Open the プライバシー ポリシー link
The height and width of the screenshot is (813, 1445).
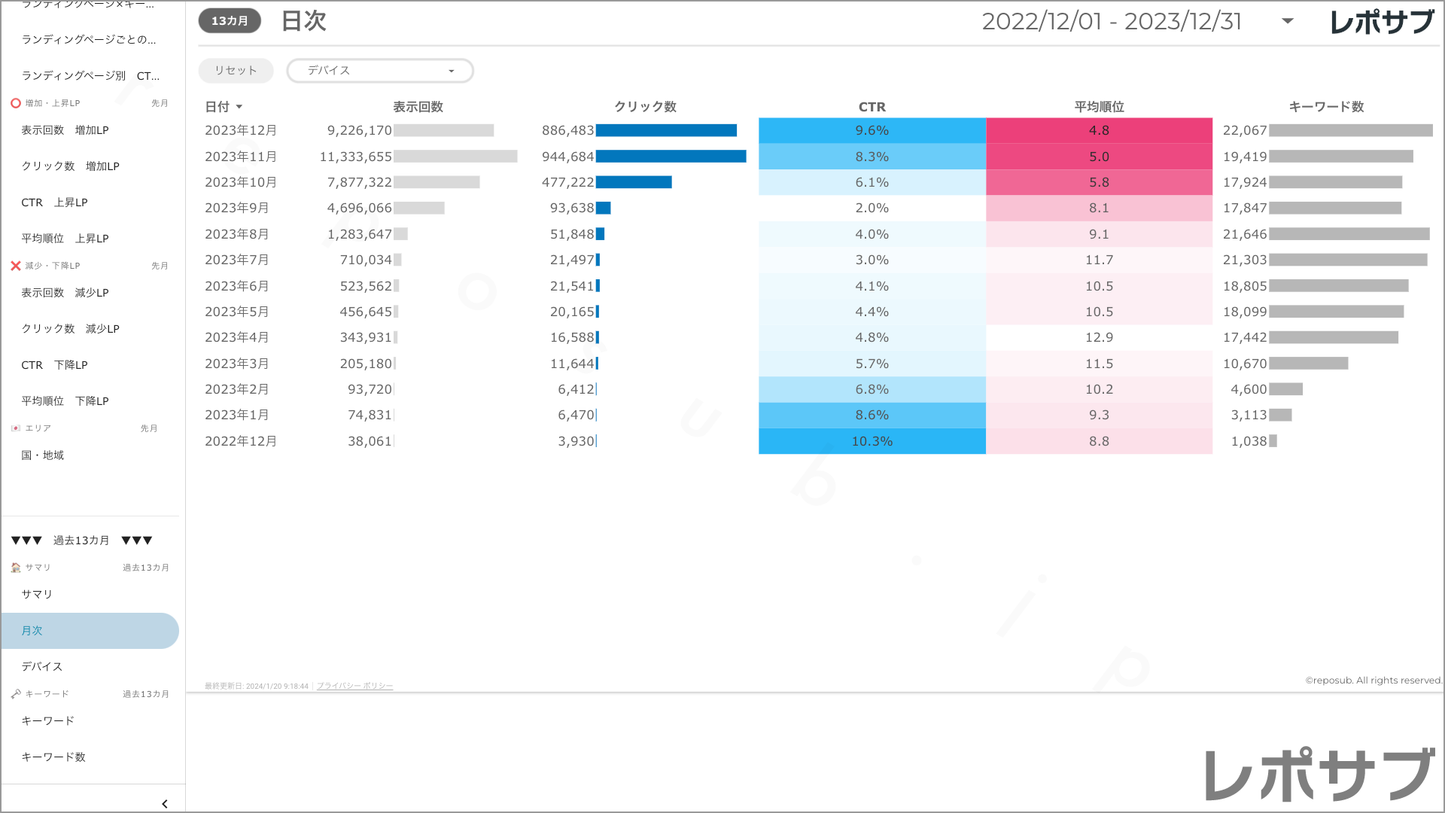(x=355, y=686)
